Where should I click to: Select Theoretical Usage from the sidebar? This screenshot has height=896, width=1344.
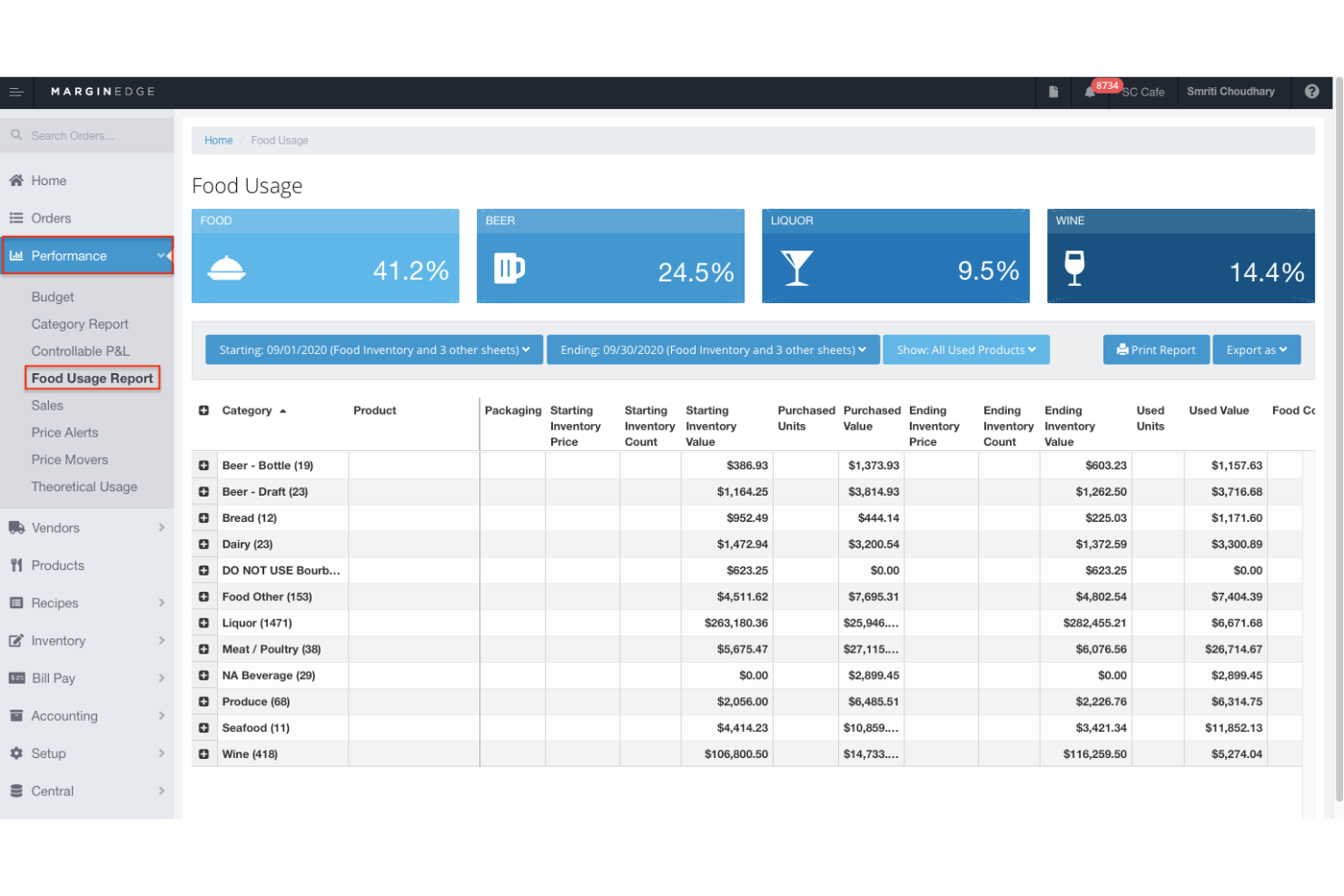coord(84,487)
